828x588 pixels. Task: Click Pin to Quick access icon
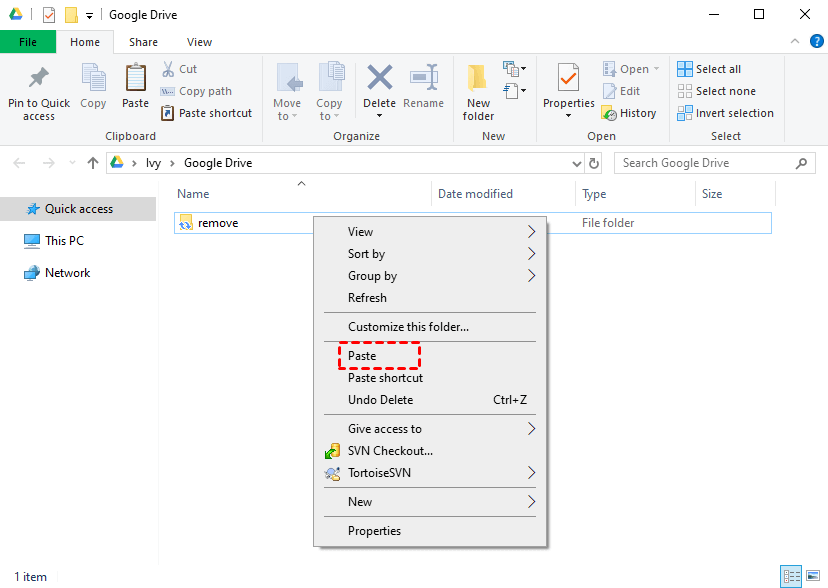tap(39, 78)
